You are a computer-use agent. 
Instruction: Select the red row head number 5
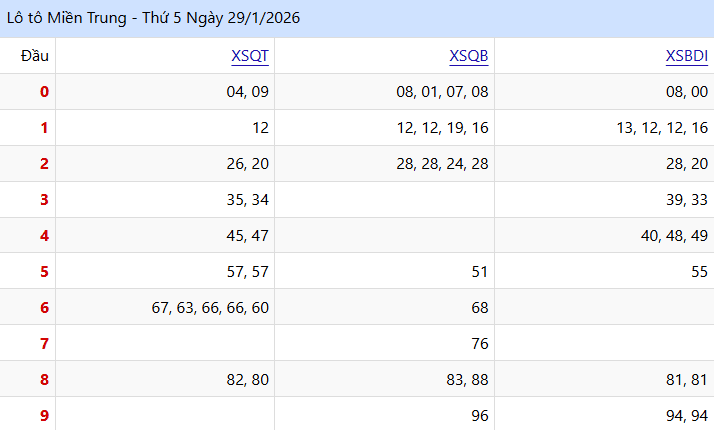pyautogui.click(x=44, y=272)
